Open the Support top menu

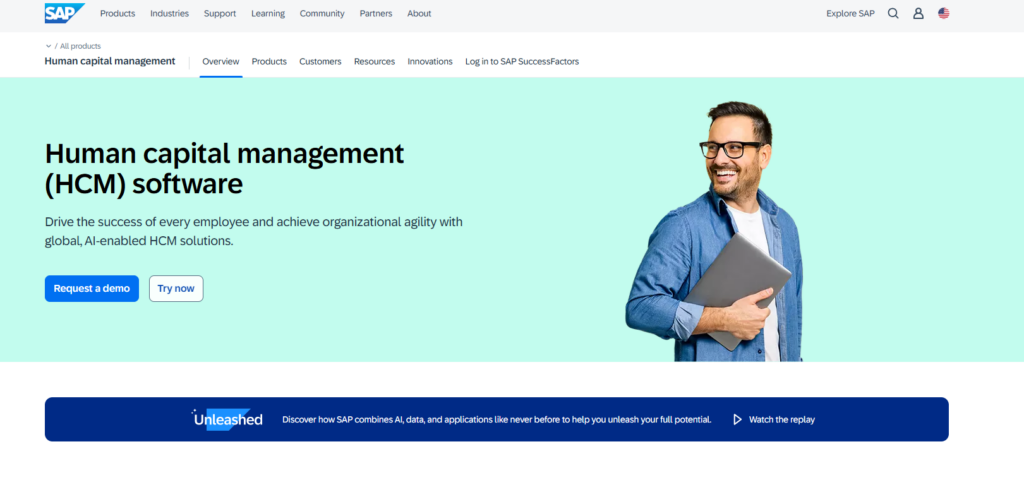click(220, 14)
